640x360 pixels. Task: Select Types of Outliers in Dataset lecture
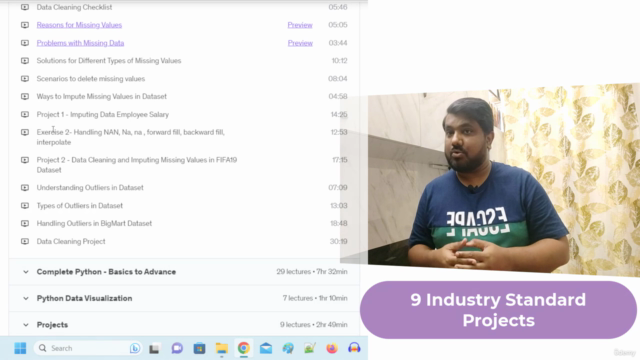[80, 206]
